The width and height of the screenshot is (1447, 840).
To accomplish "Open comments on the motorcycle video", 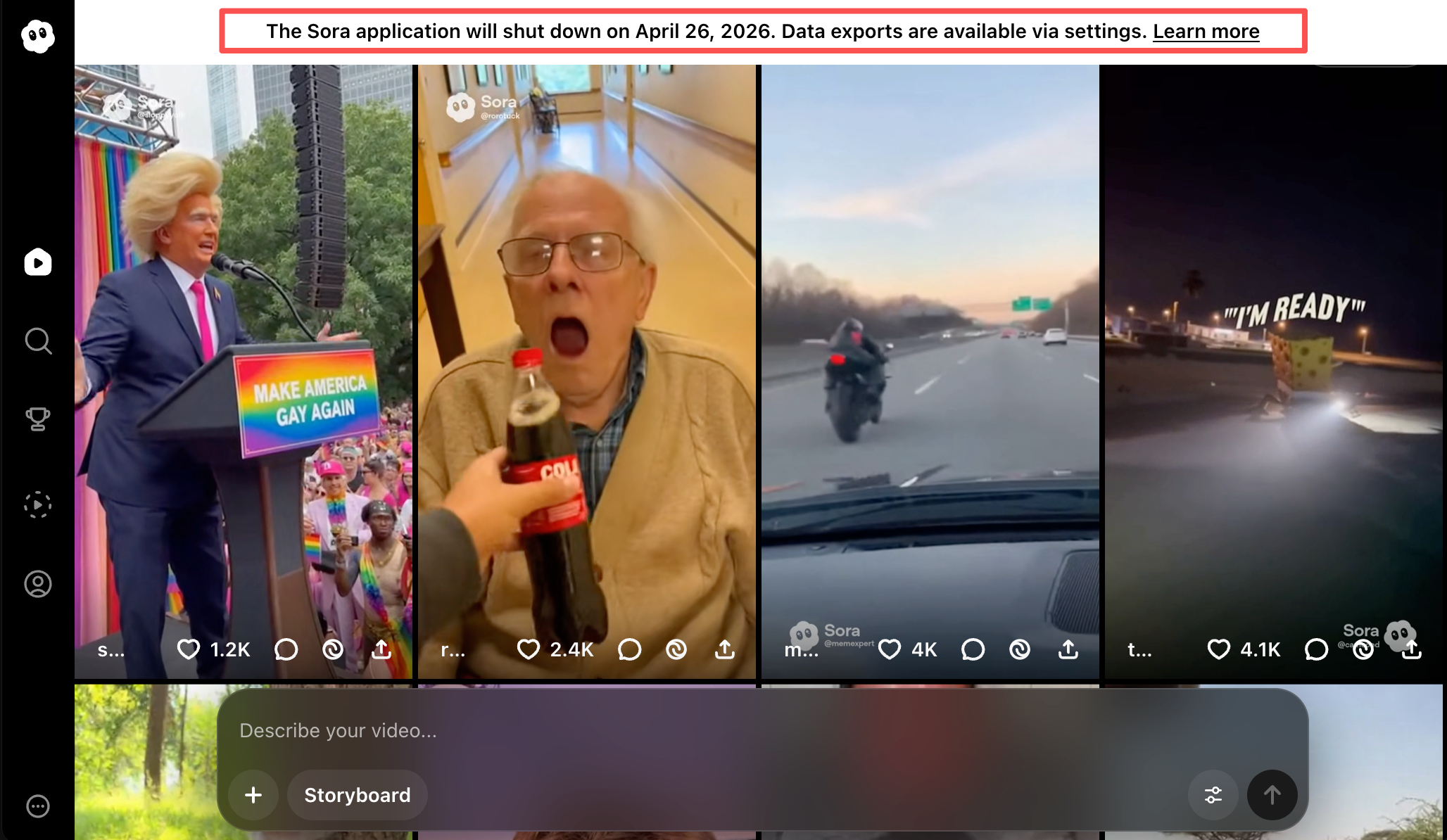I will 973,649.
